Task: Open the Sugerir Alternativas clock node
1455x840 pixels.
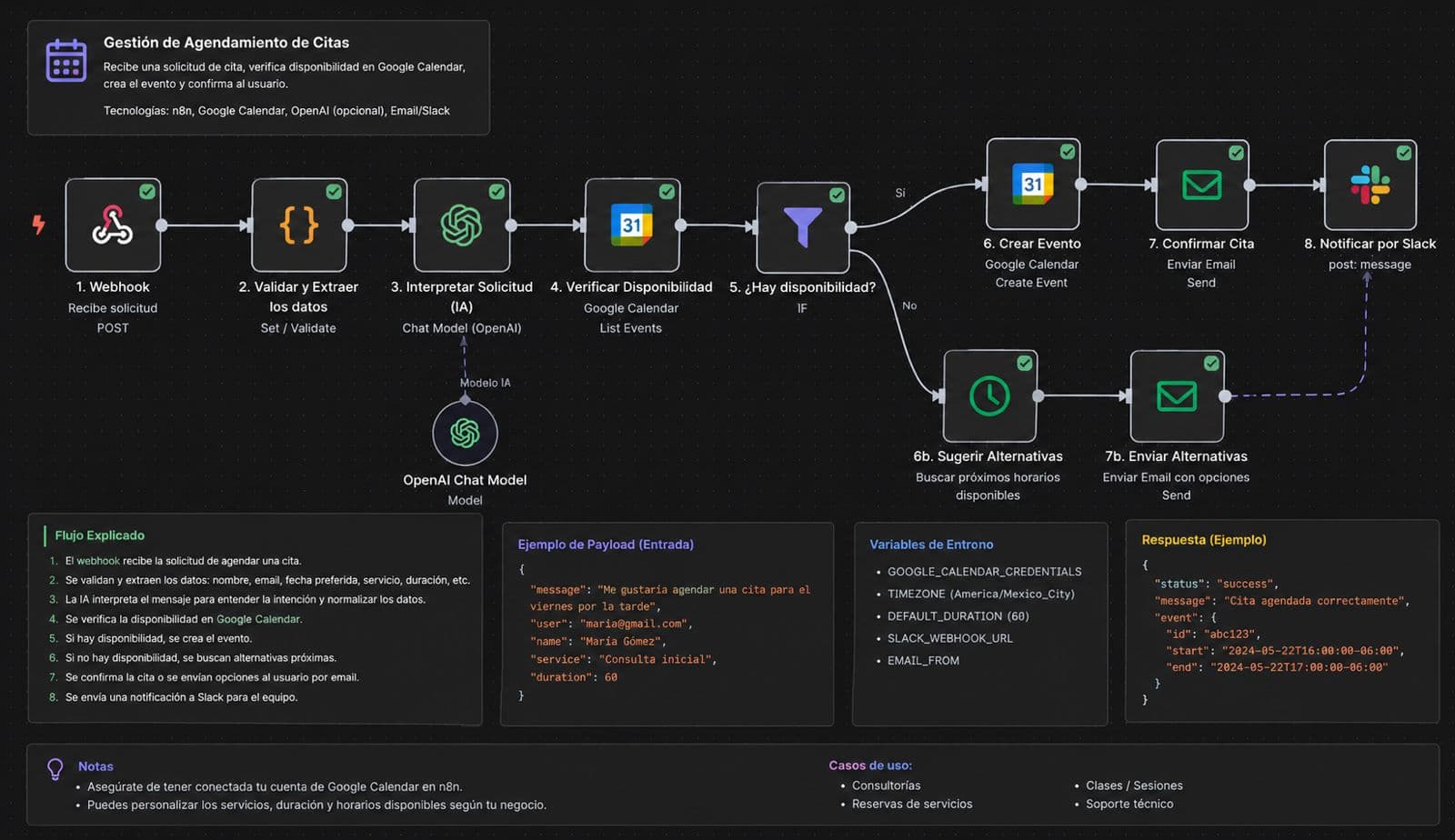Action: 990,395
